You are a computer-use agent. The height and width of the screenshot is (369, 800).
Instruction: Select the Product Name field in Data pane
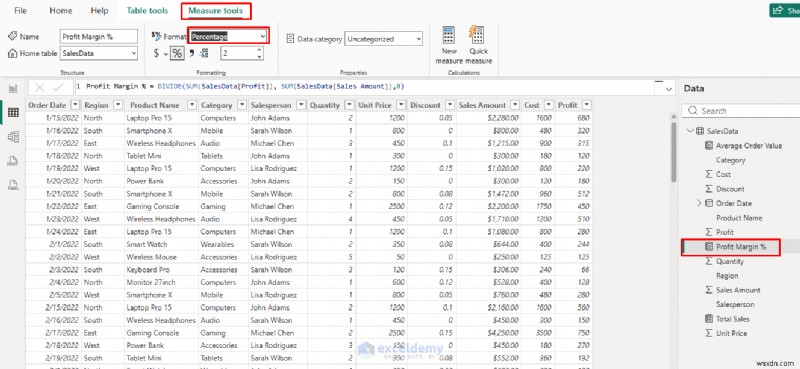(739, 218)
